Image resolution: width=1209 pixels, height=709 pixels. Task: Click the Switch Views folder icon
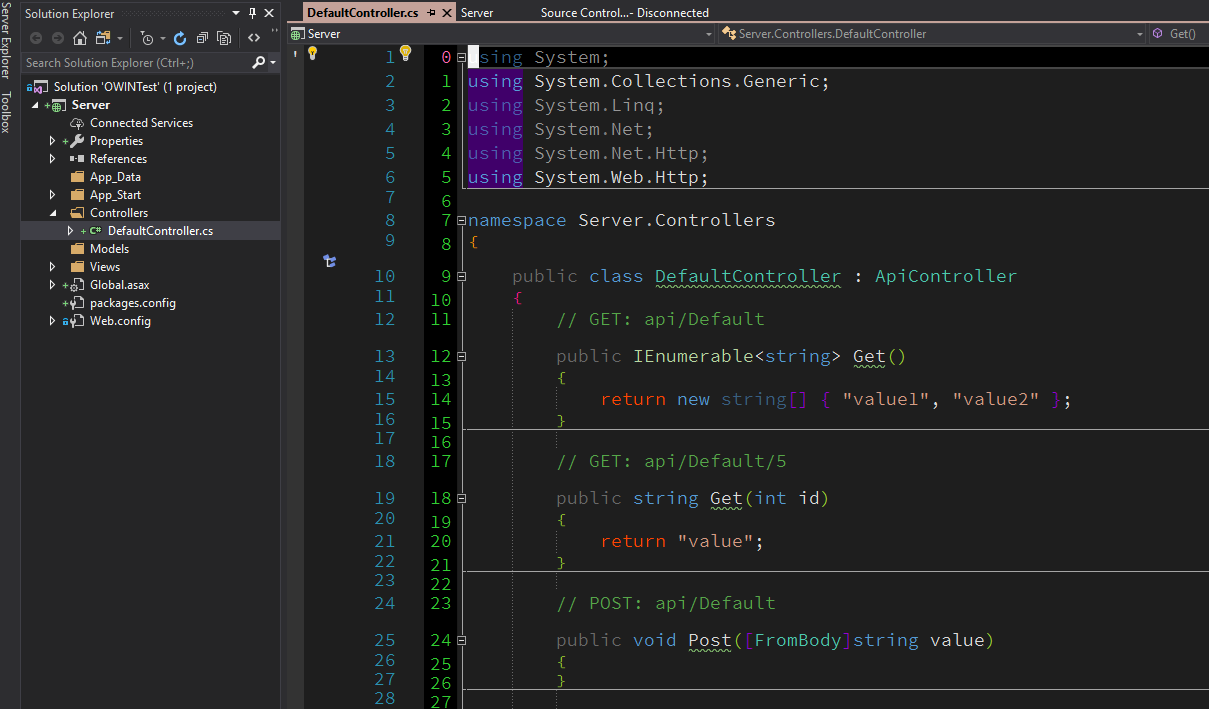[x=102, y=38]
